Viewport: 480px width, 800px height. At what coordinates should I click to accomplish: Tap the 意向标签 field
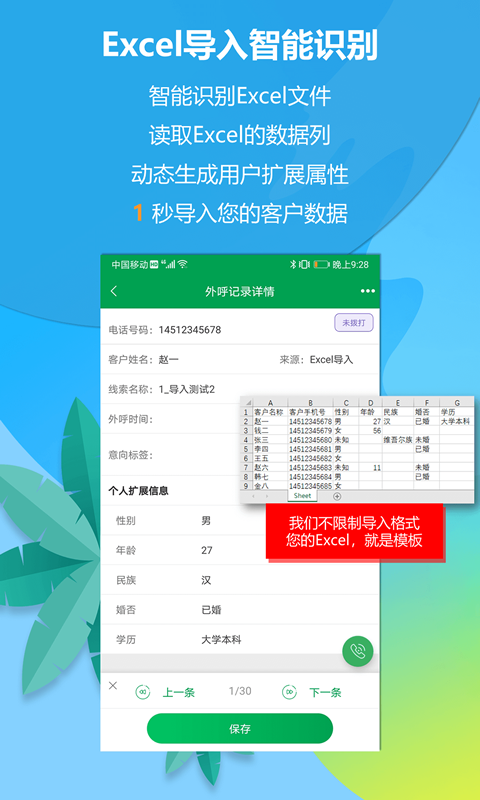pyautogui.click(x=240, y=455)
